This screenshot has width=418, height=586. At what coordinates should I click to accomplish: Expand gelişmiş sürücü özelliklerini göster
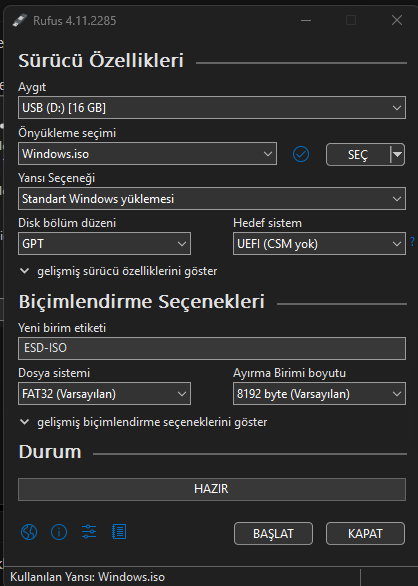click(119, 271)
